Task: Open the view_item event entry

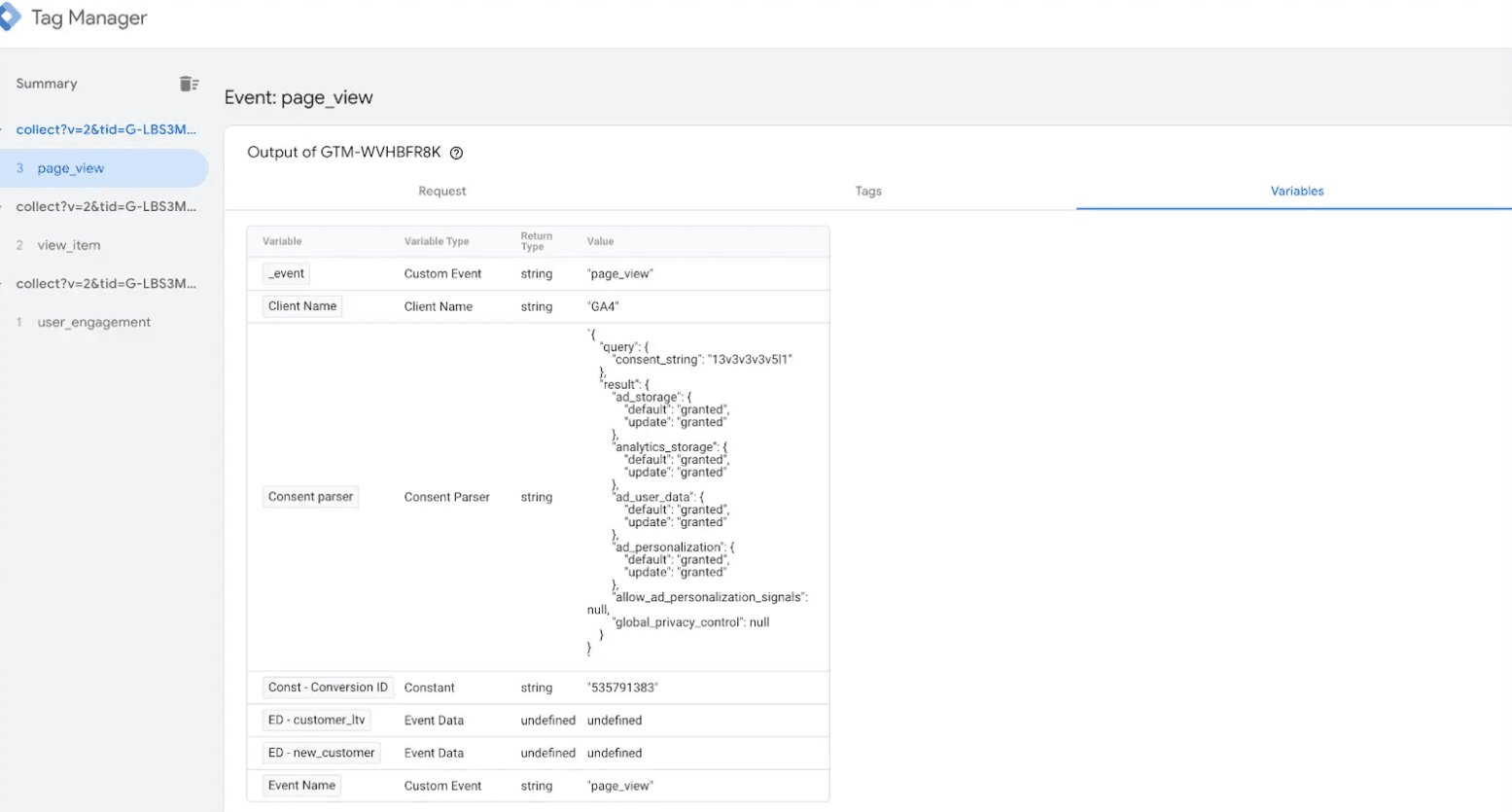Action: 67,245
